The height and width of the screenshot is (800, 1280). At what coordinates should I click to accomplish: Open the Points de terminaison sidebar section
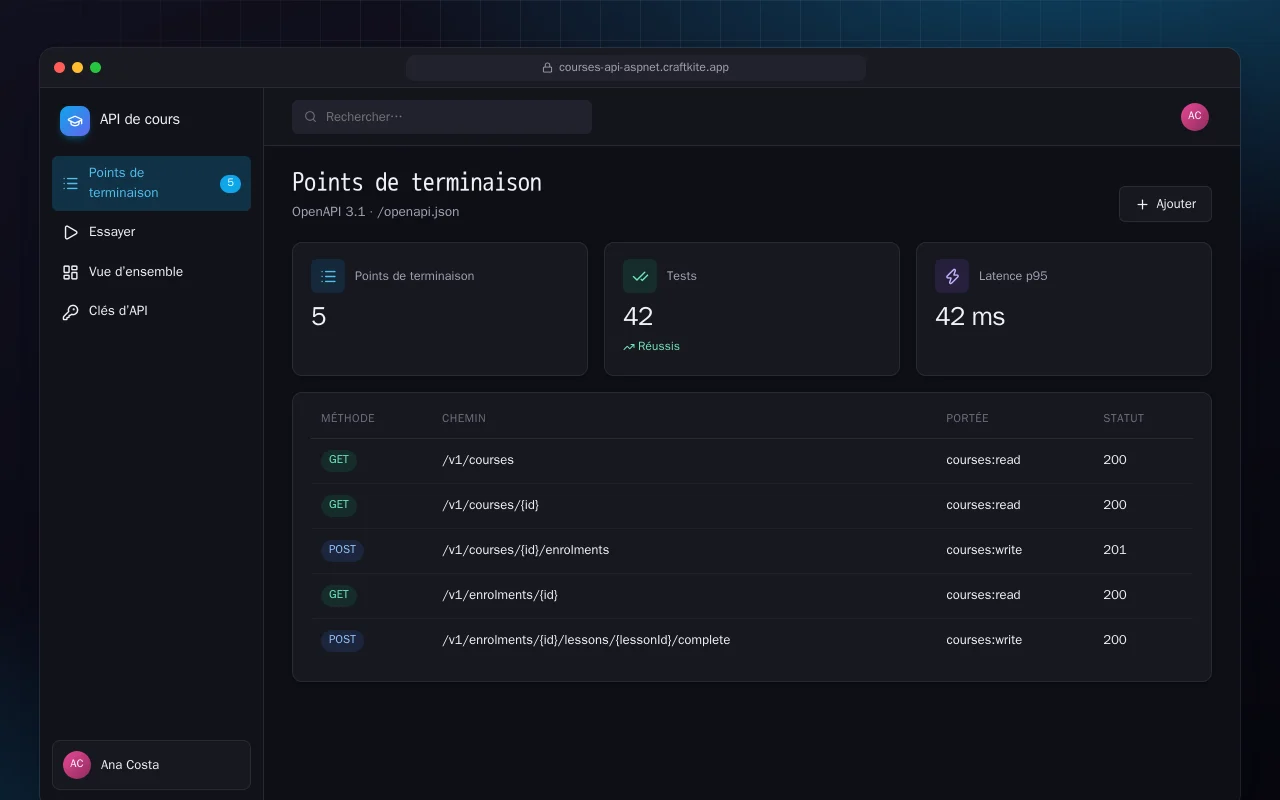pyautogui.click(x=151, y=183)
